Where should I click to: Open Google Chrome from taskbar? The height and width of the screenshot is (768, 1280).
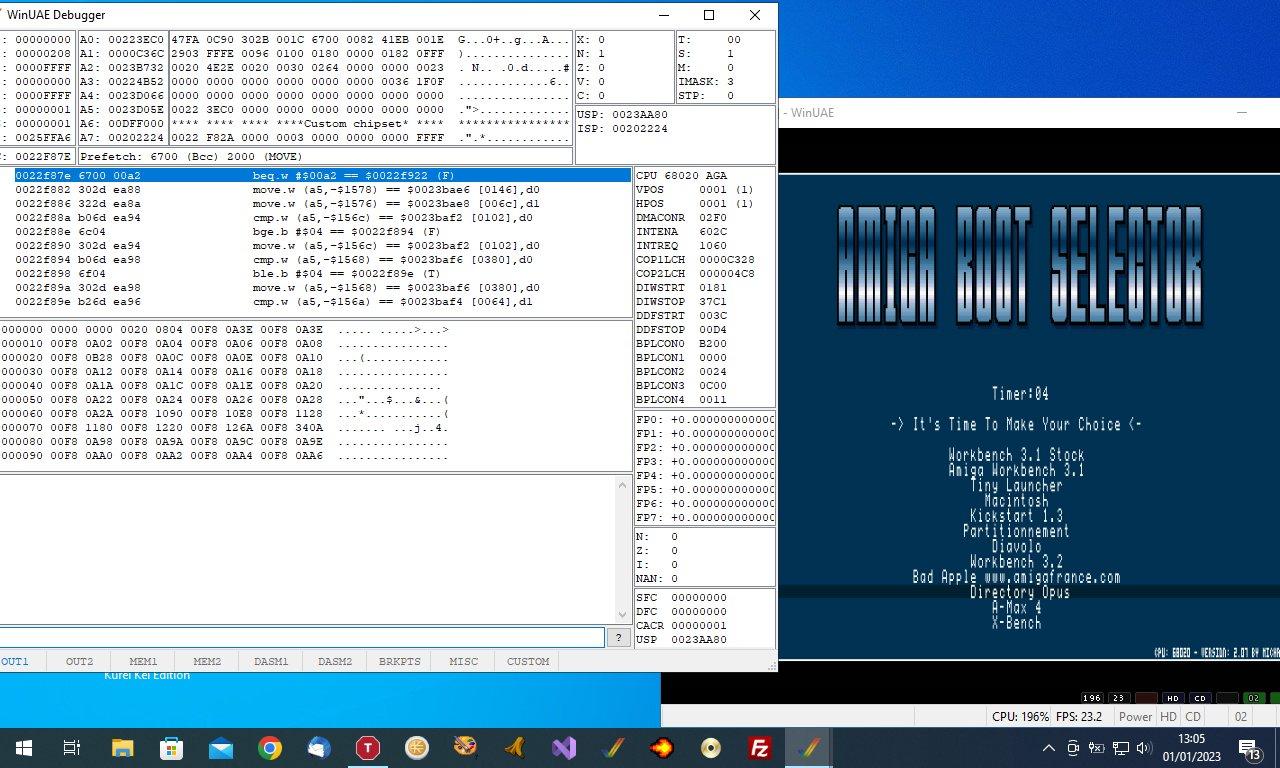coord(269,748)
